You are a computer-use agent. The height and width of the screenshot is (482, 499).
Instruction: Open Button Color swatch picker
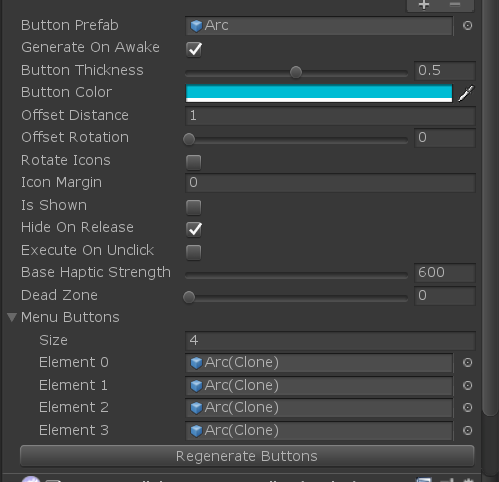(319, 93)
